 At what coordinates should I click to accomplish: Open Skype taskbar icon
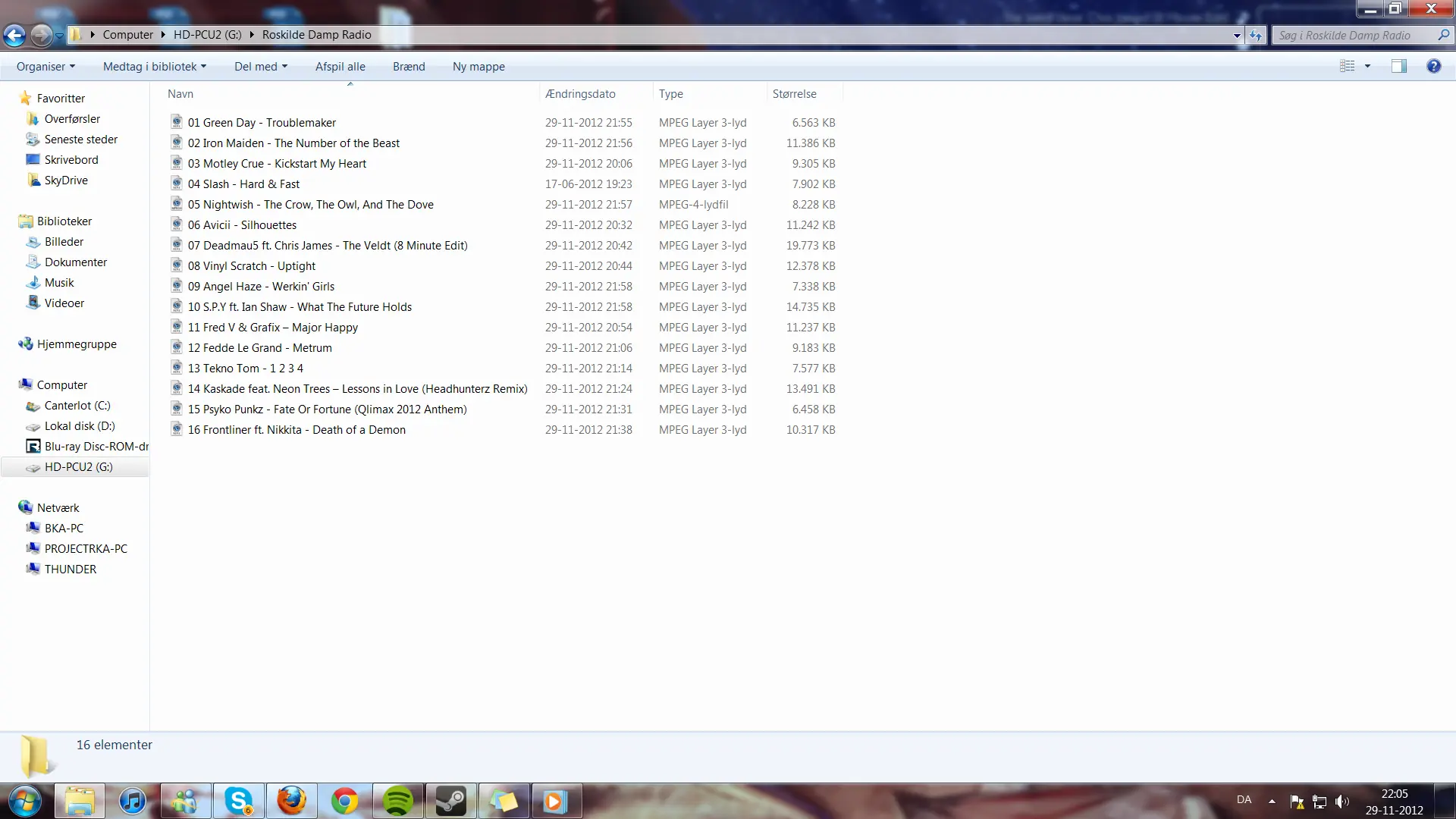[239, 801]
